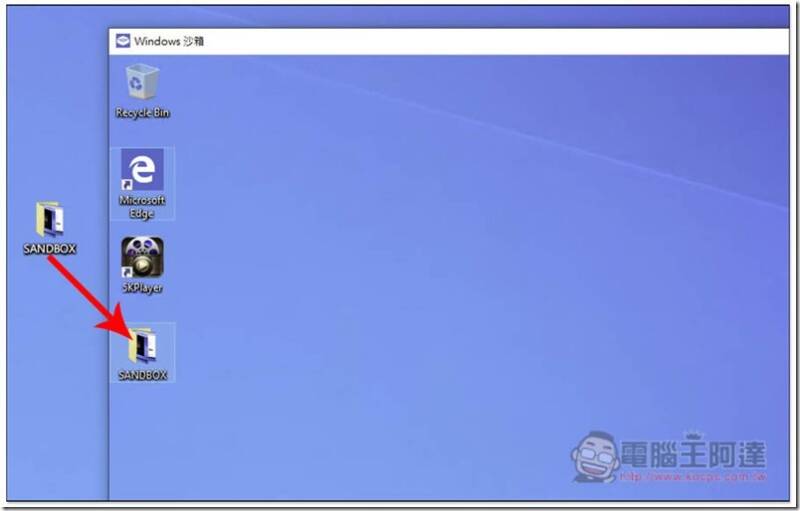Click SANDBOX label on the host desktop
Screen dimensions: 800x511
coord(49,249)
